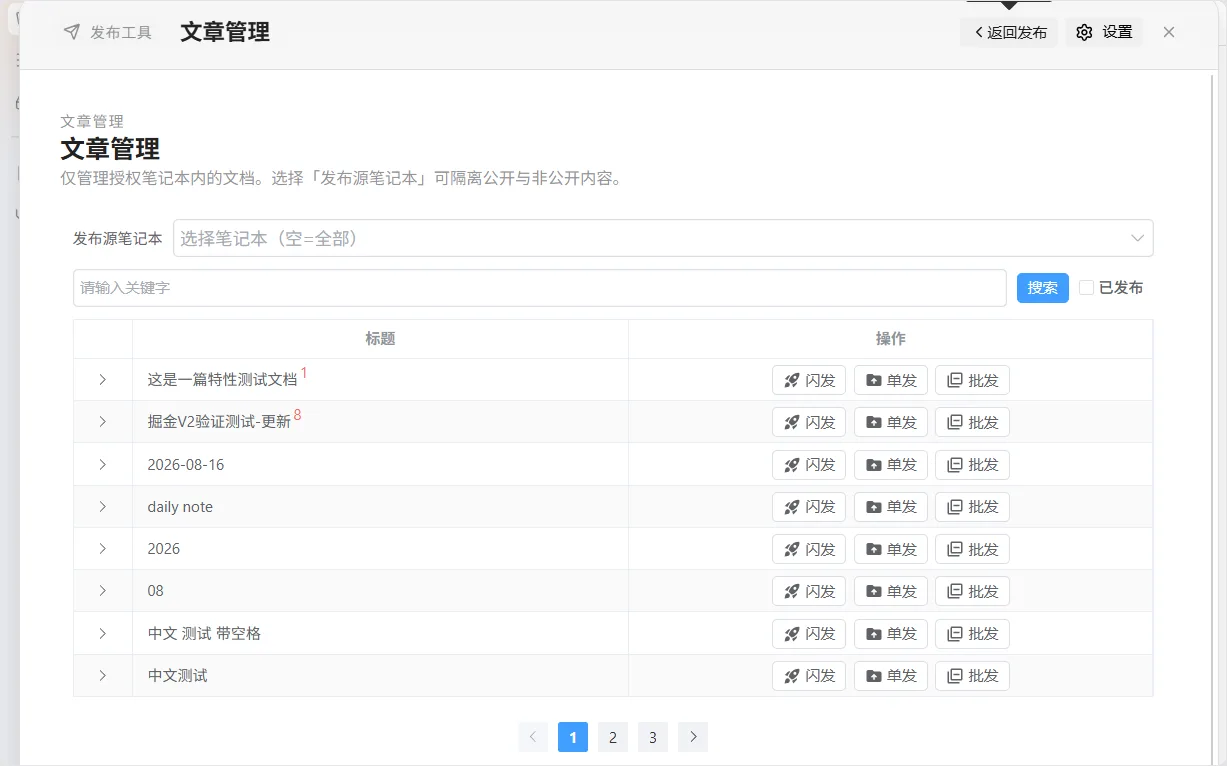Click the 操作 column header

[x=891, y=339]
